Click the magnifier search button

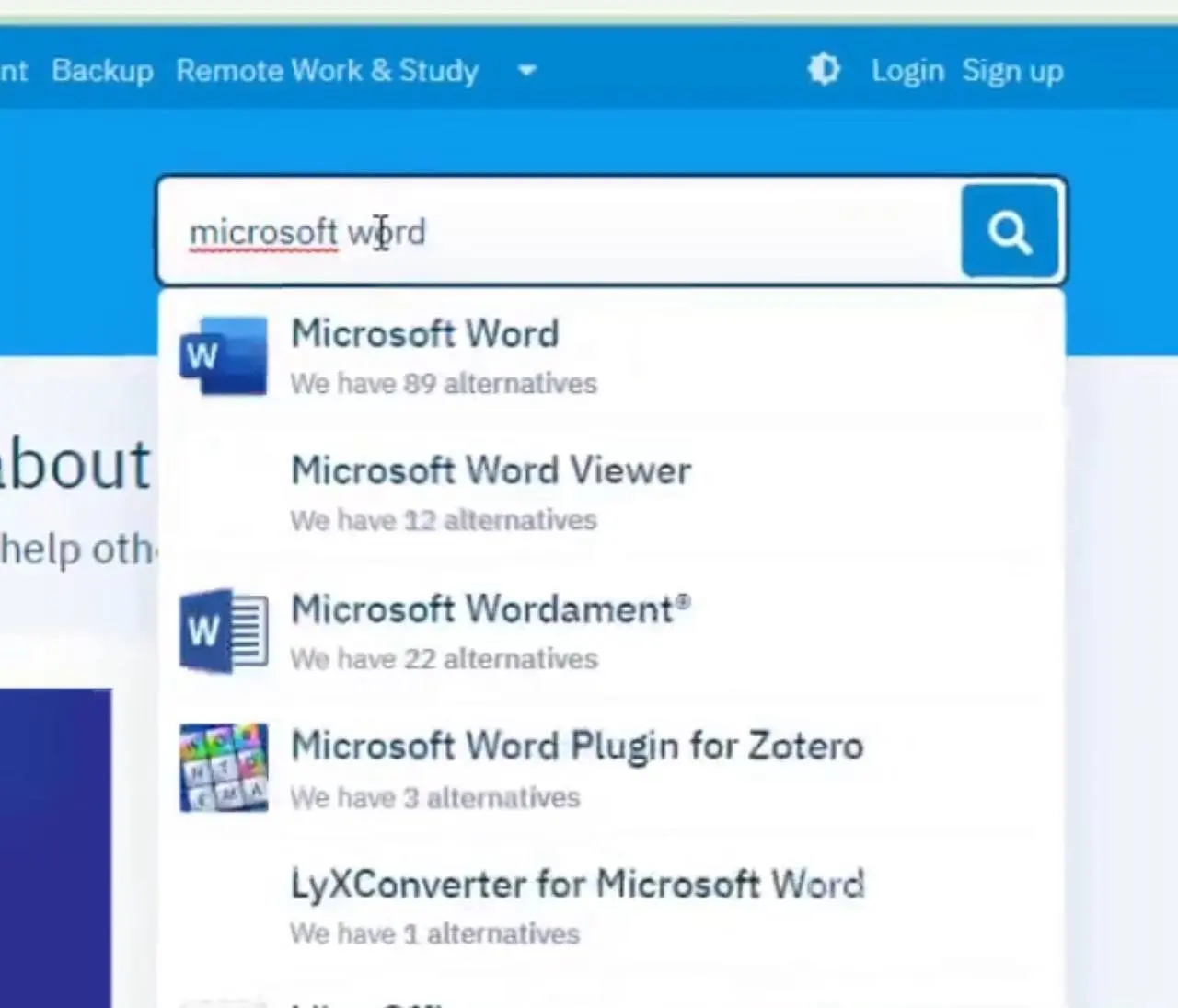pos(1010,231)
